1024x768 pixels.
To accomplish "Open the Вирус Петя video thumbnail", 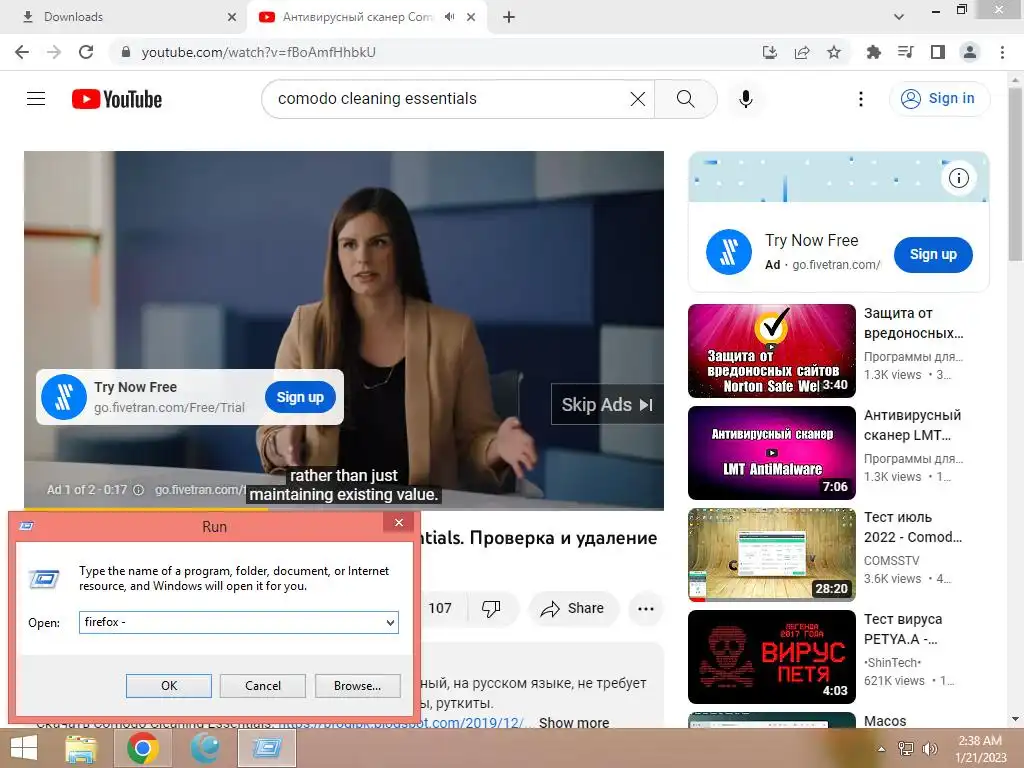I will (x=772, y=656).
